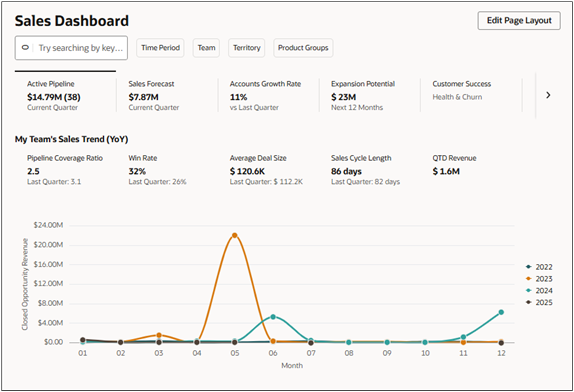
Task: Open the Team filter
Action: click(x=206, y=48)
